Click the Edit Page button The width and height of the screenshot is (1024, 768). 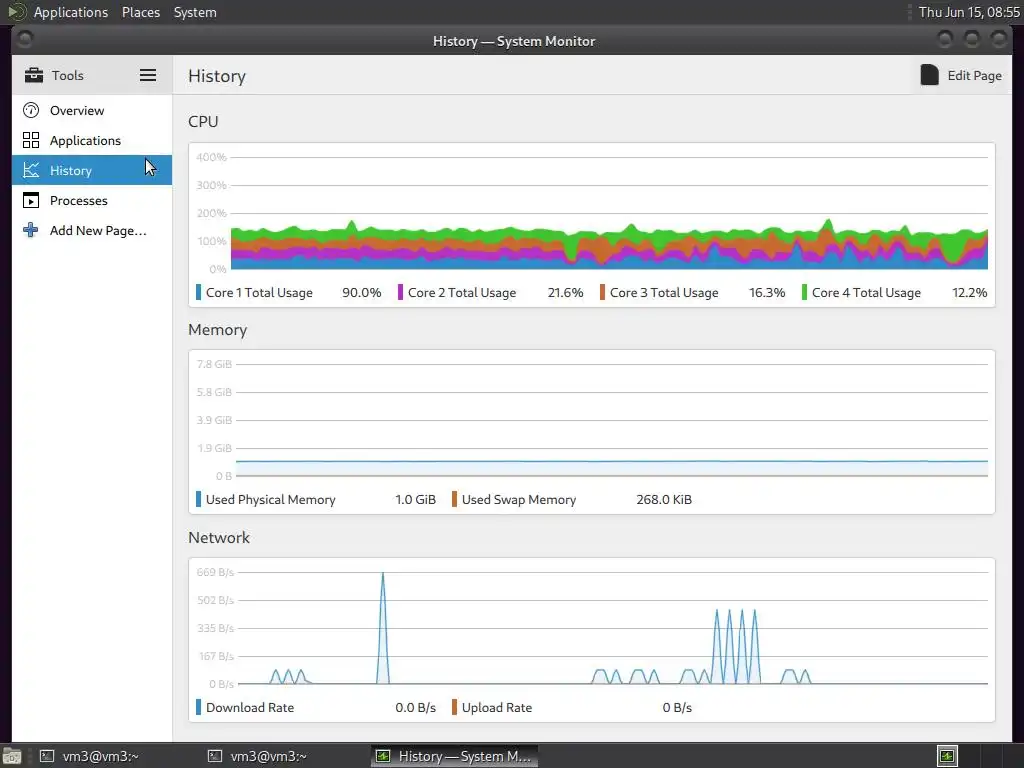click(961, 75)
